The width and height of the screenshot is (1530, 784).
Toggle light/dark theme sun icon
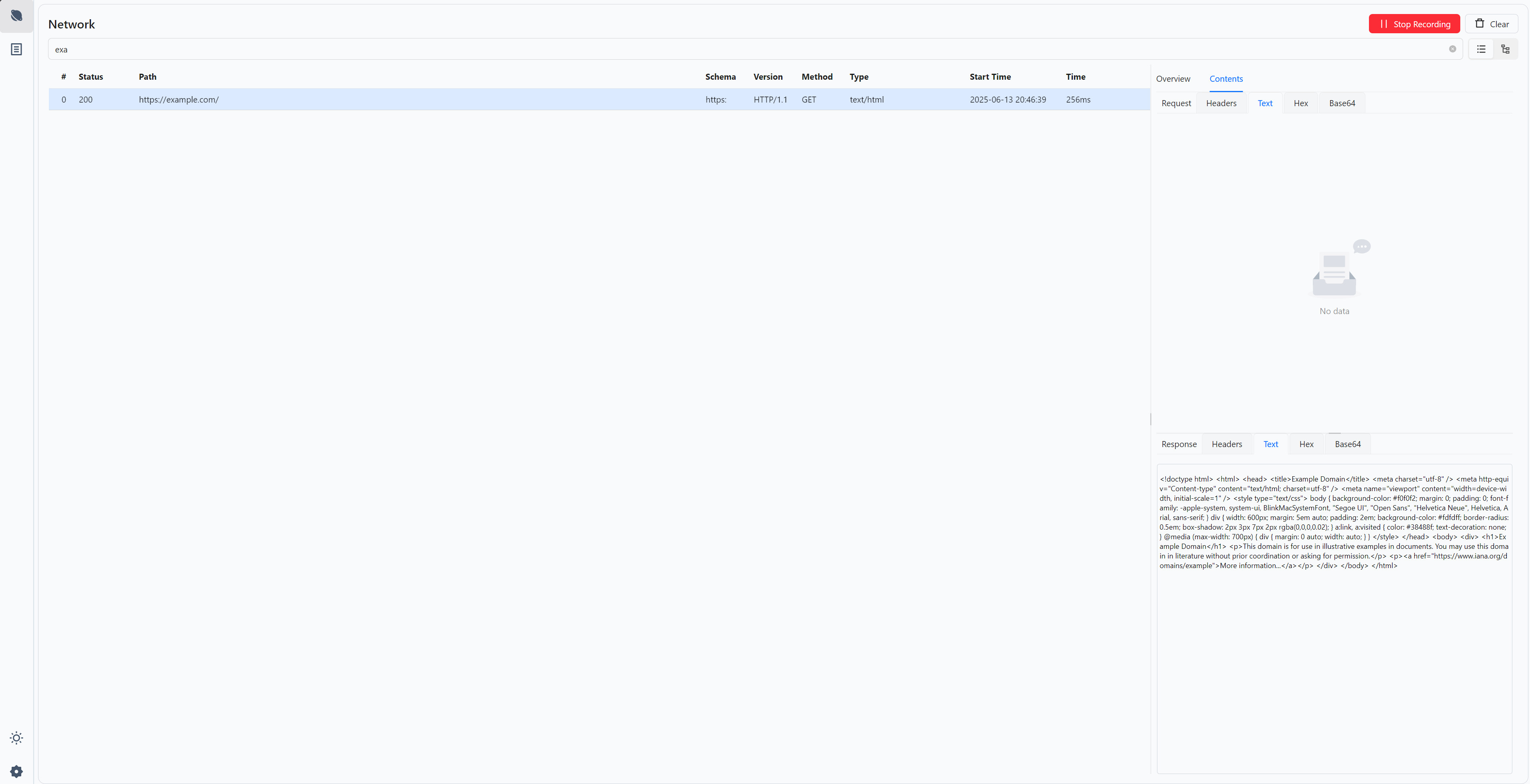point(17,738)
